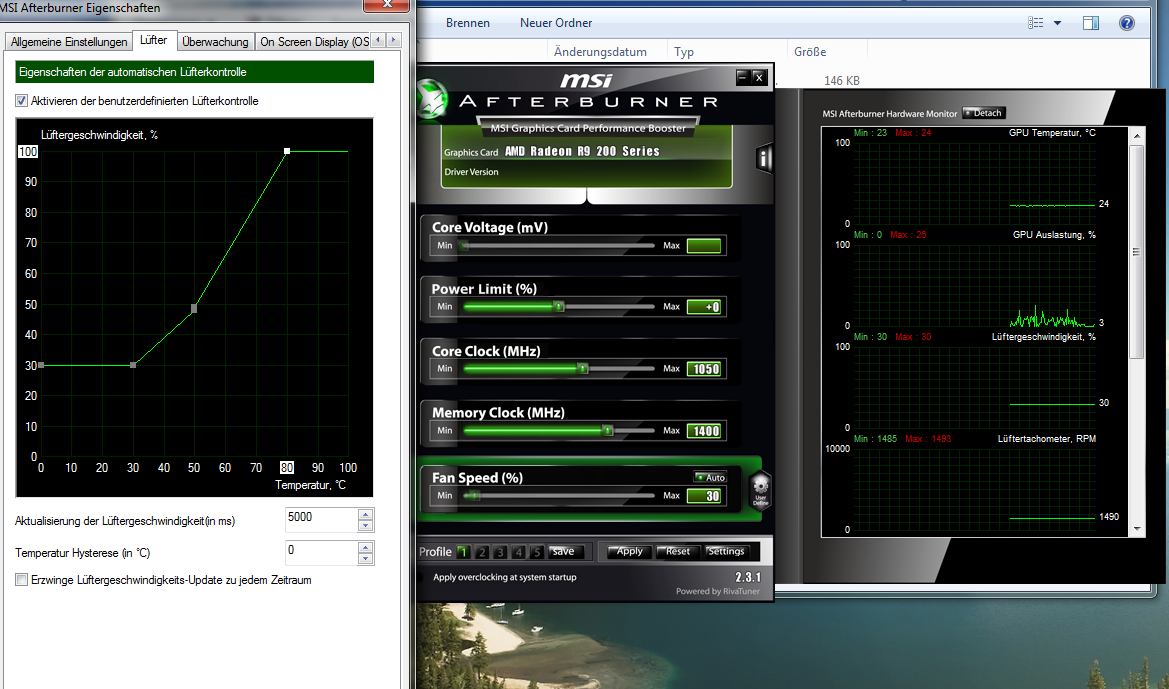Click the User Define fan gear icon
1169x689 pixels.
pyautogui.click(x=760, y=491)
